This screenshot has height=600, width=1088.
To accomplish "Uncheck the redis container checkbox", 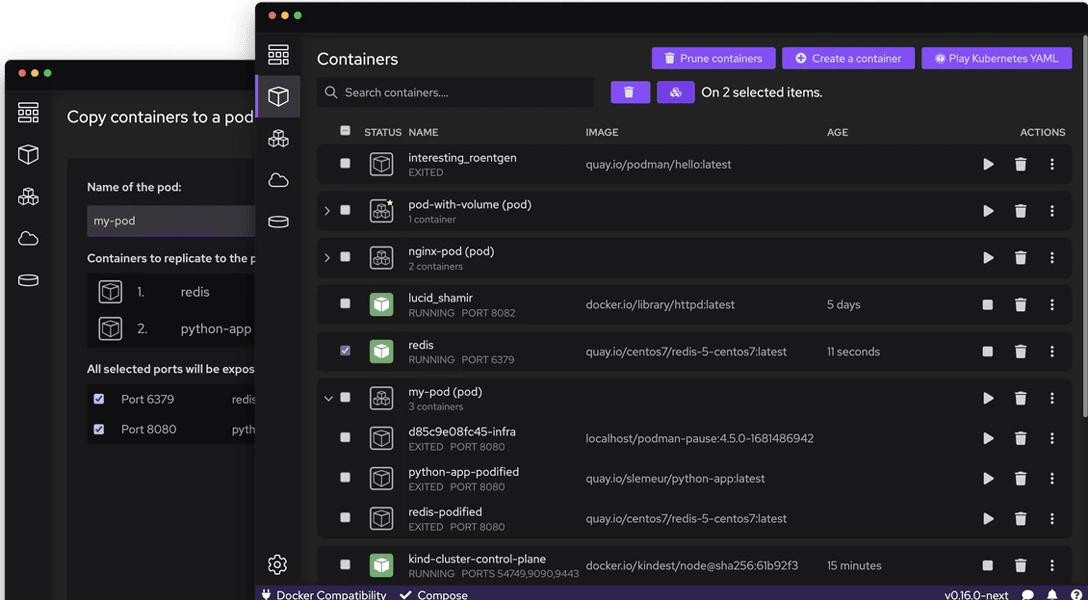I will point(345,351).
